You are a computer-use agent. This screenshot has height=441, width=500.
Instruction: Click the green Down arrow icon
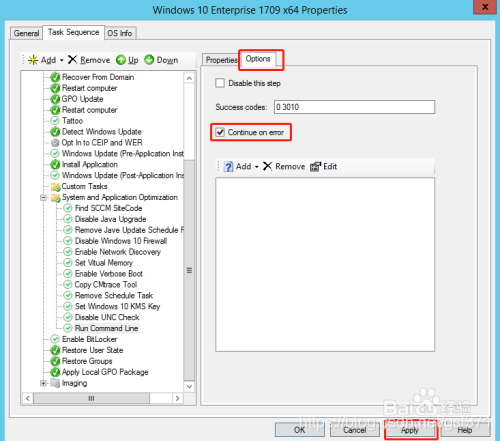149,60
